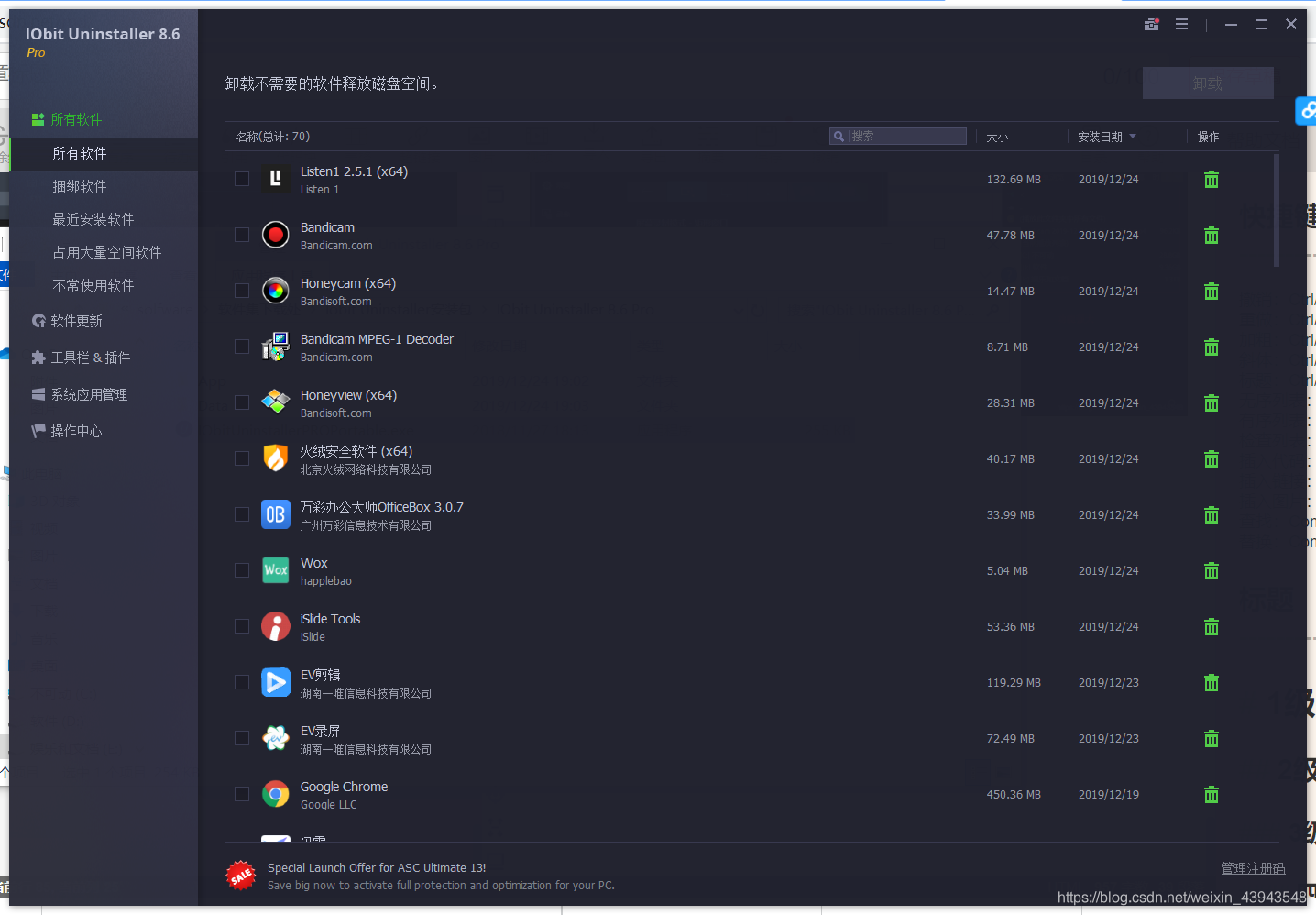The height and width of the screenshot is (915, 1316).
Task: Click the 搜索 search field
Action: click(898, 137)
